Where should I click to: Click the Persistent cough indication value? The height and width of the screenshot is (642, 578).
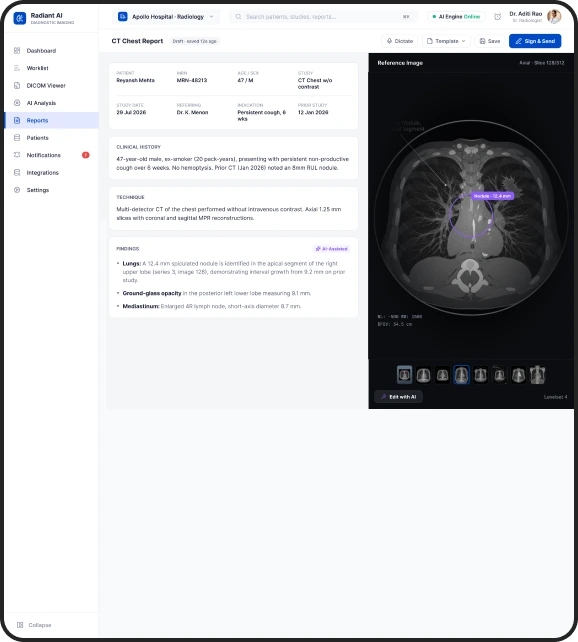pyautogui.click(x=262, y=115)
